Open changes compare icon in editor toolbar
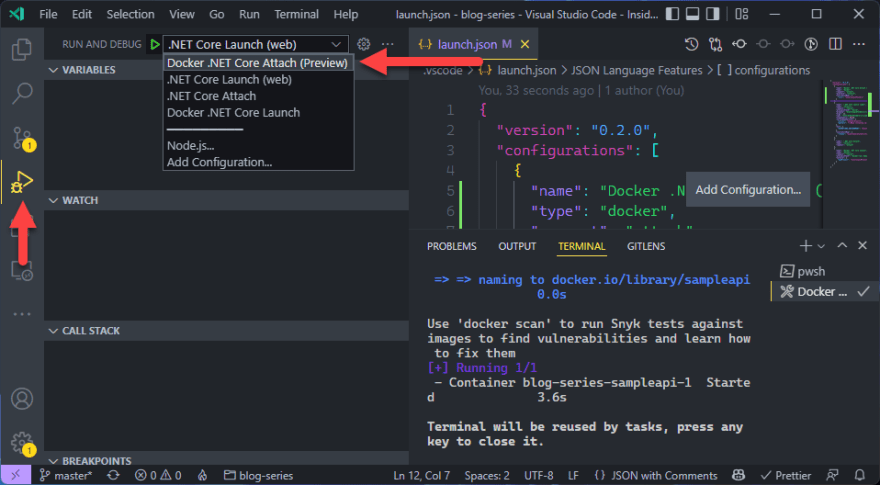Screen dimensions: 880x485 point(716,44)
